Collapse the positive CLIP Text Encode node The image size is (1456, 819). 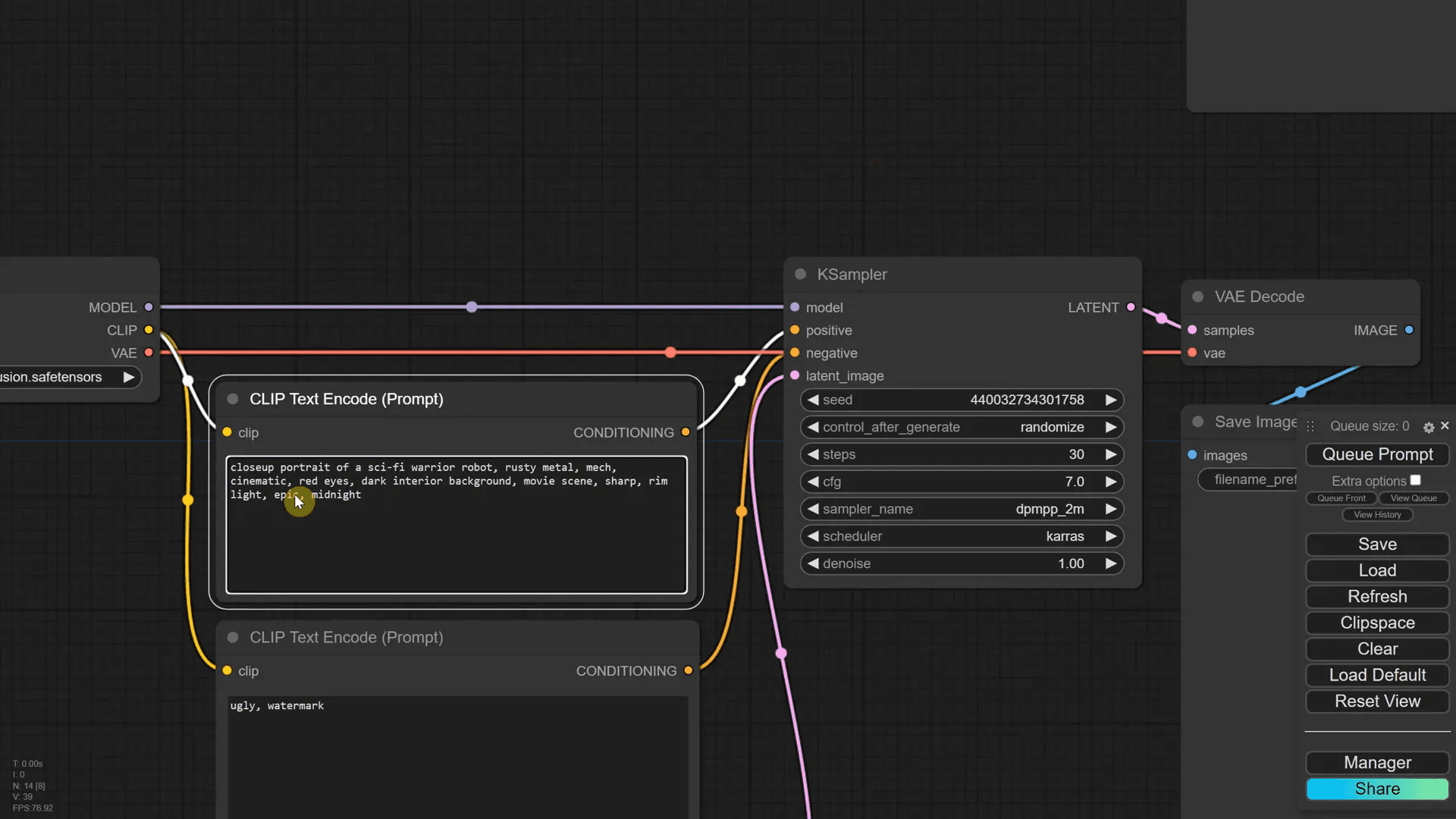coord(232,399)
